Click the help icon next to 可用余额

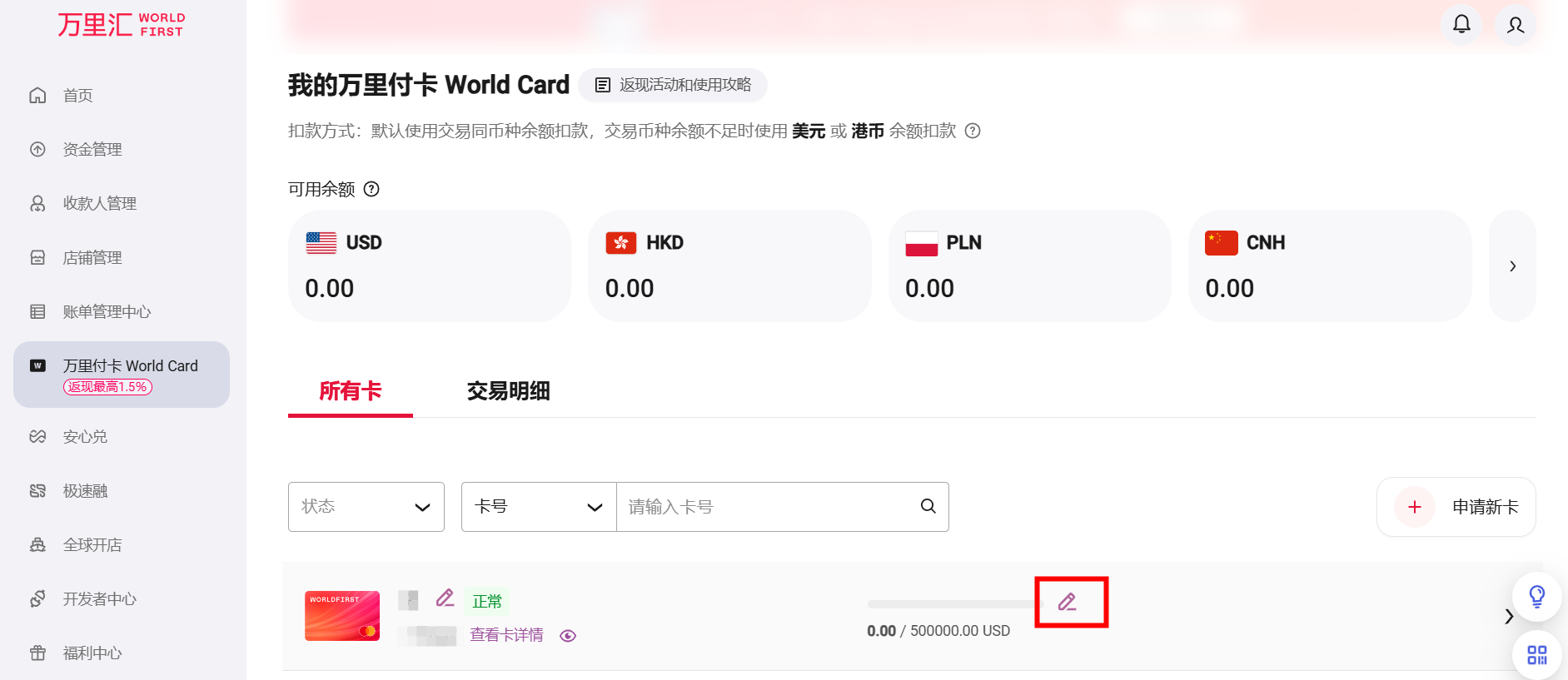(x=371, y=189)
